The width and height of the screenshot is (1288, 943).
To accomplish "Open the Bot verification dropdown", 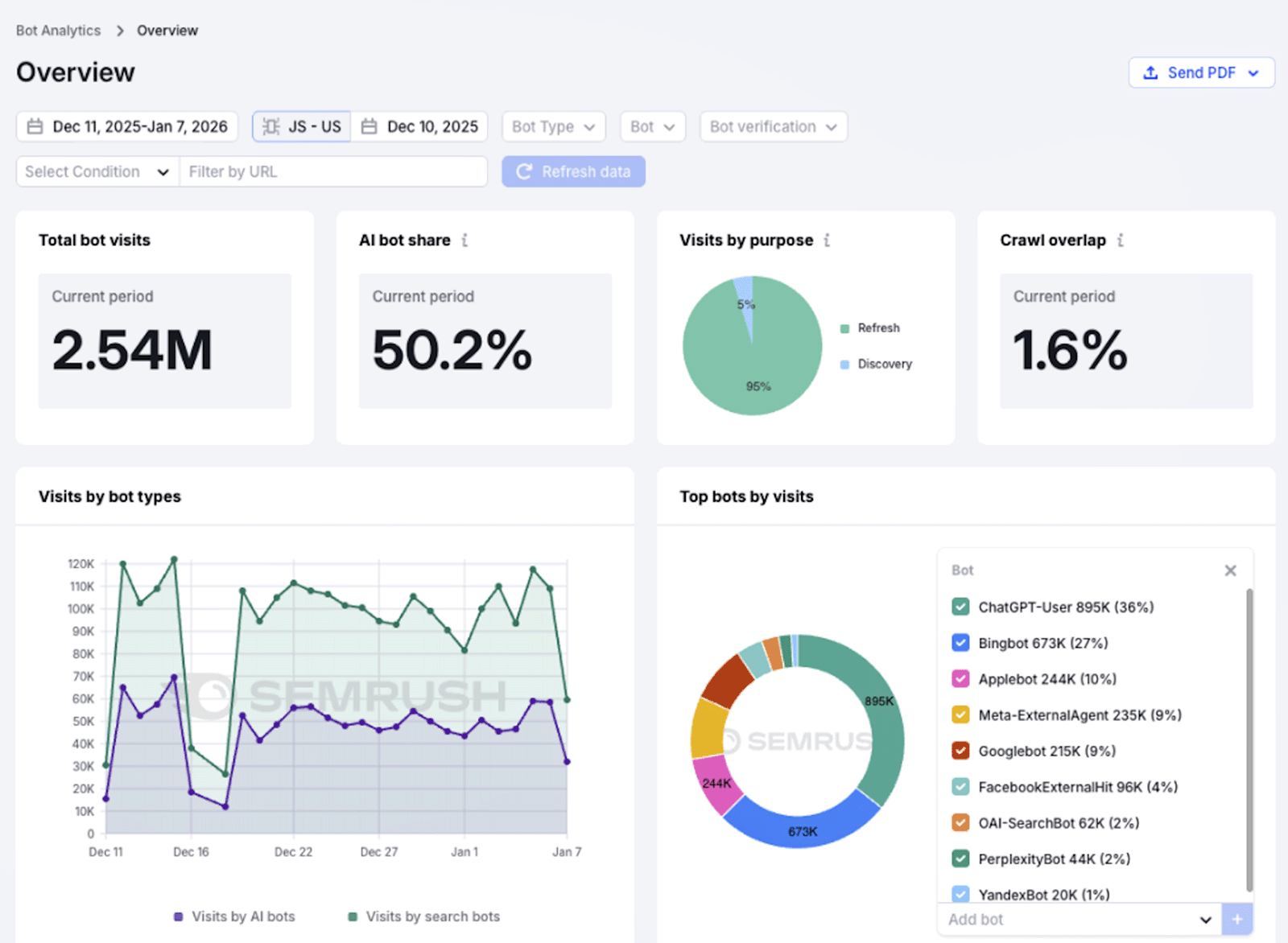I will (773, 126).
